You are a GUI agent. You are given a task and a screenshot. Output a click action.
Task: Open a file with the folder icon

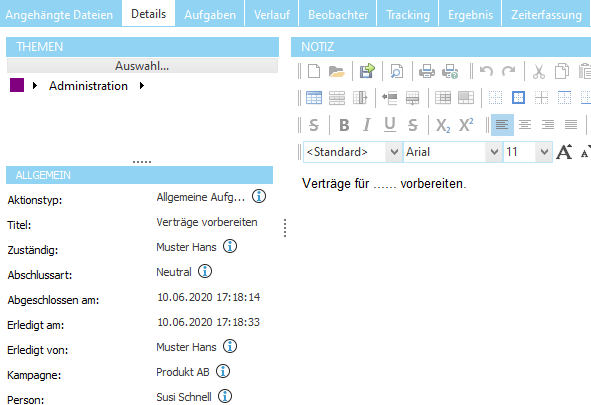point(336,71)
